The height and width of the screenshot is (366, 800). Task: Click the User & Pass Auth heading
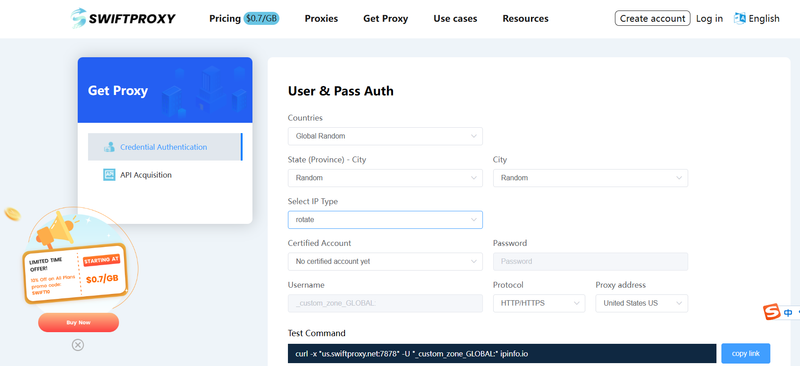(x=341, y=91)
